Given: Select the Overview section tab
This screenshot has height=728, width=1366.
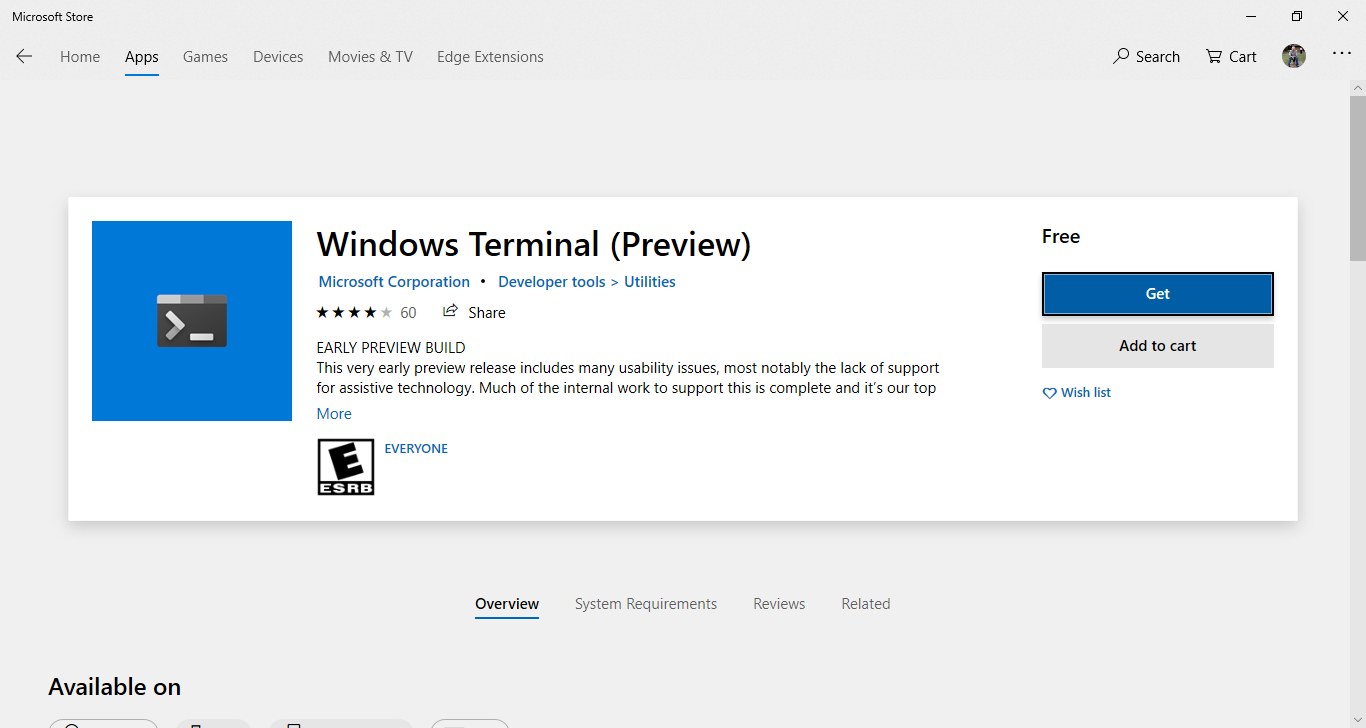Looking at the screenshot, I should pyautogui.click(x=507, y=604).
